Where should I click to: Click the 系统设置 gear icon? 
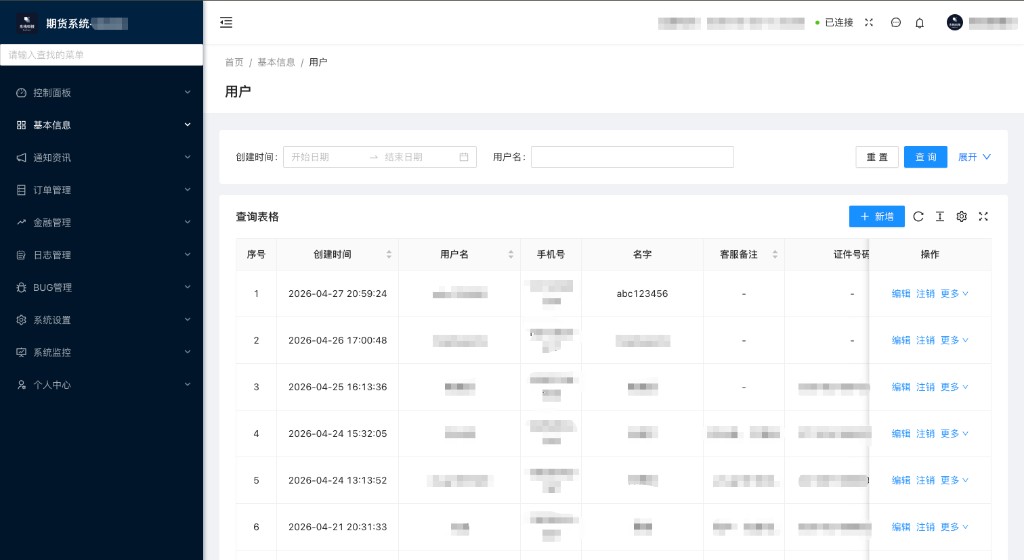[x=21, y=320]
